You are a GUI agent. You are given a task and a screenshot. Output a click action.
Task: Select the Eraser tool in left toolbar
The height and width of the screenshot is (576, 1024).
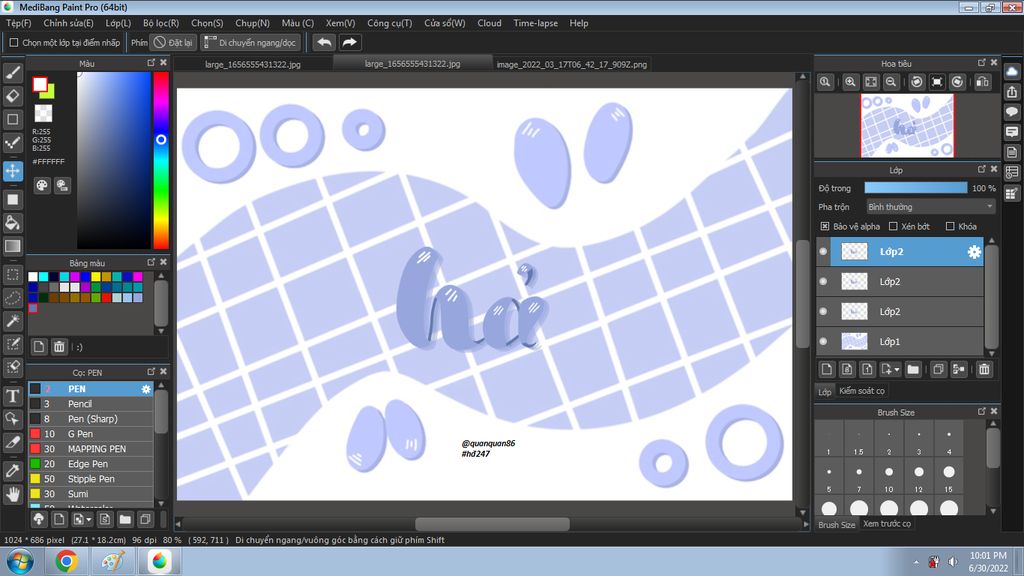[x=12, y=96]
